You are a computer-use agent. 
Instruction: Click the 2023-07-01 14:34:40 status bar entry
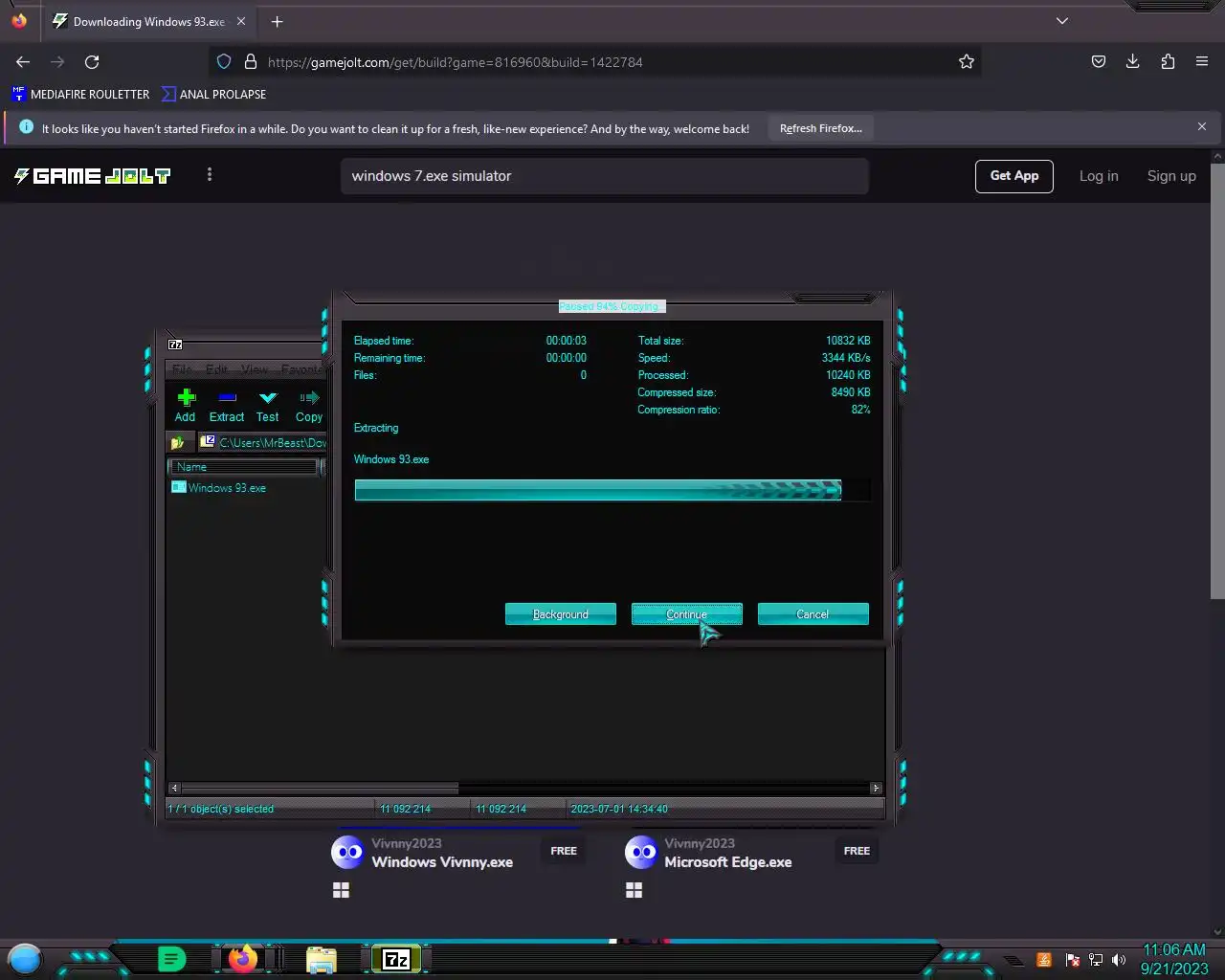619,809
